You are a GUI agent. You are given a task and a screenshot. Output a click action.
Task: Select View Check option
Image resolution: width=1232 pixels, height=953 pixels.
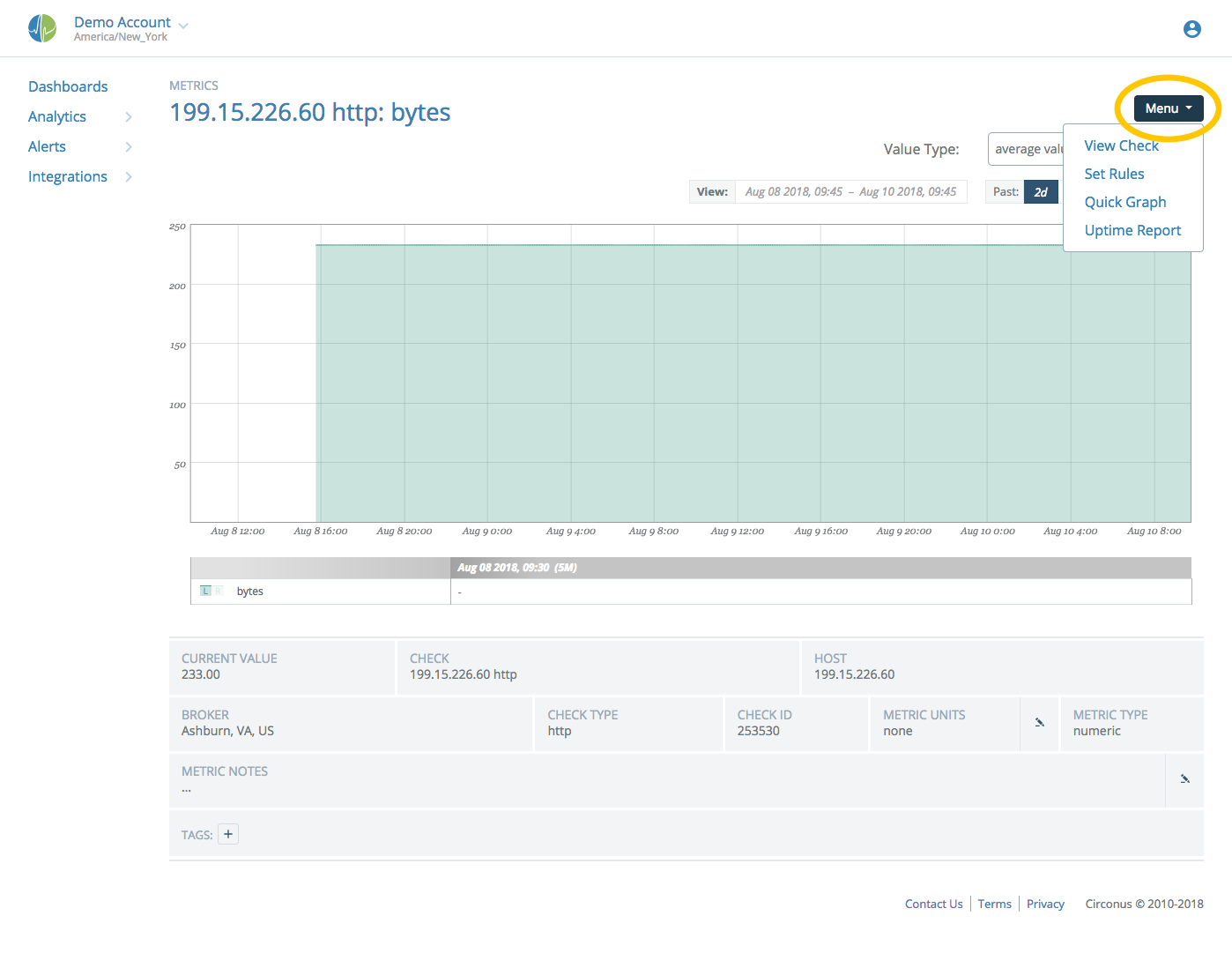[1121, 145]
